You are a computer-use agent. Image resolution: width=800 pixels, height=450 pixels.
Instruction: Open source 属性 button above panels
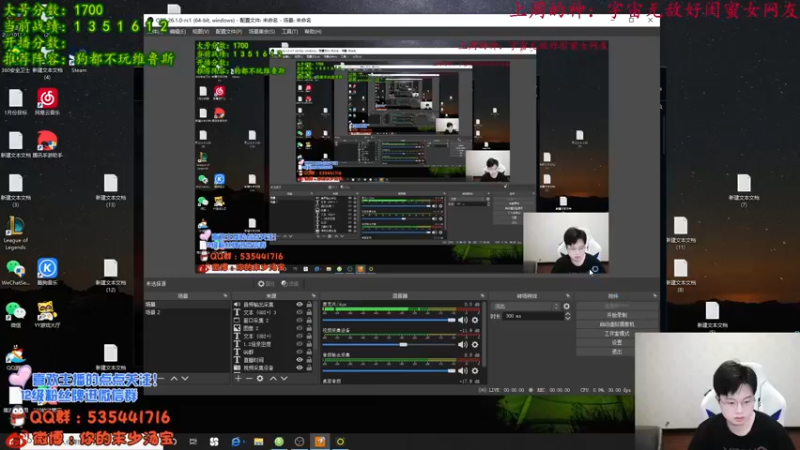click(x=266, y=284)
